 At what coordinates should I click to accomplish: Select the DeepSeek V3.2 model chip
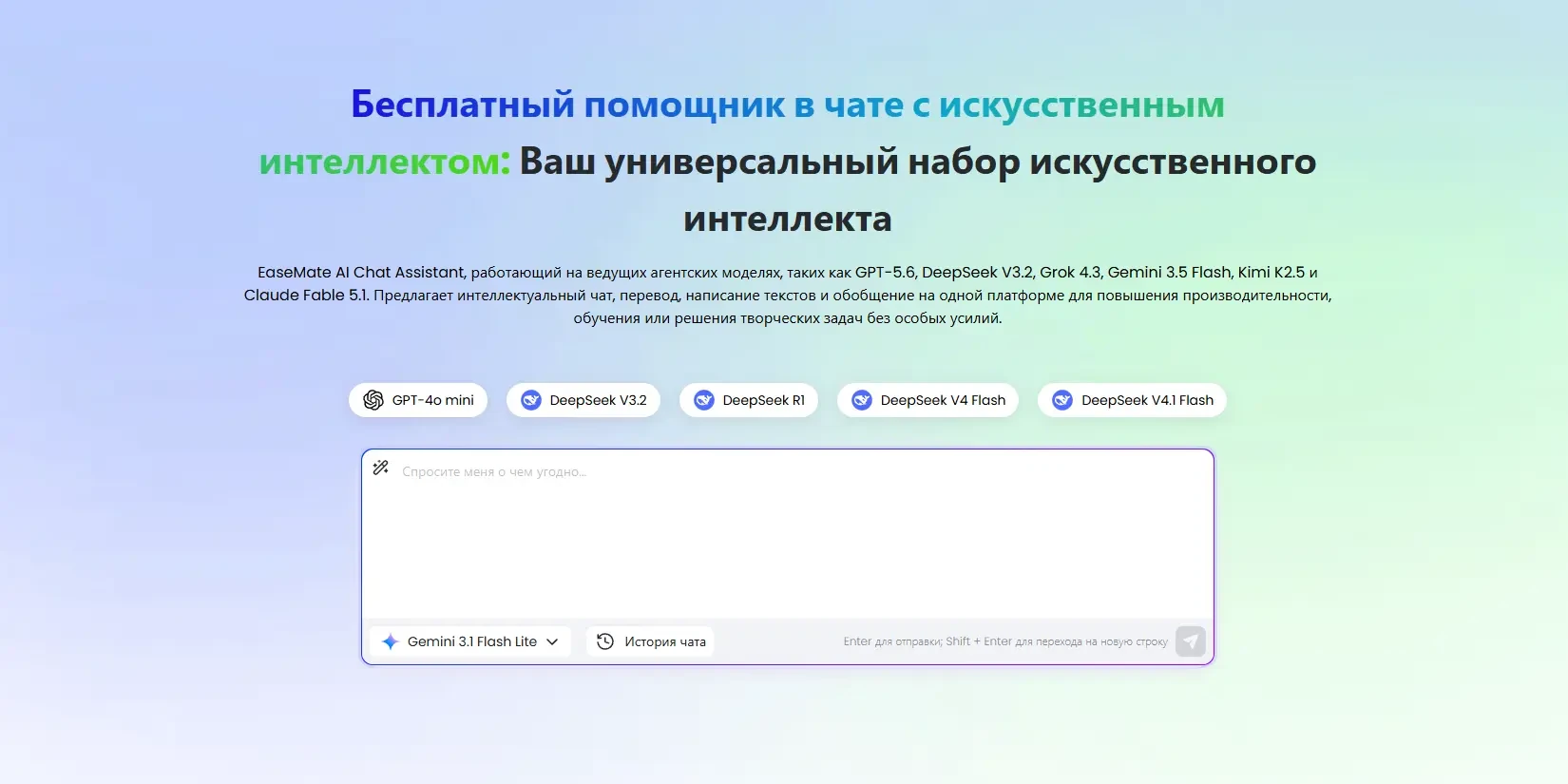(583, 400)
